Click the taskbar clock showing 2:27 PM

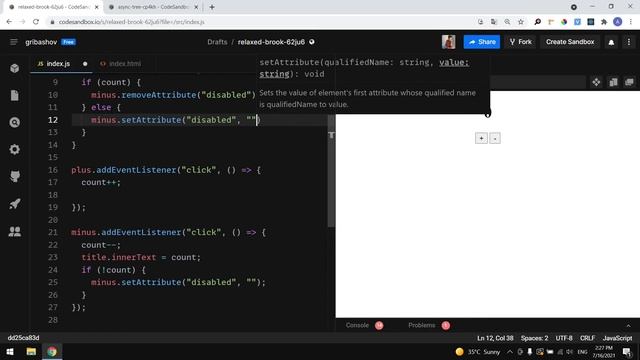[603, 351]
